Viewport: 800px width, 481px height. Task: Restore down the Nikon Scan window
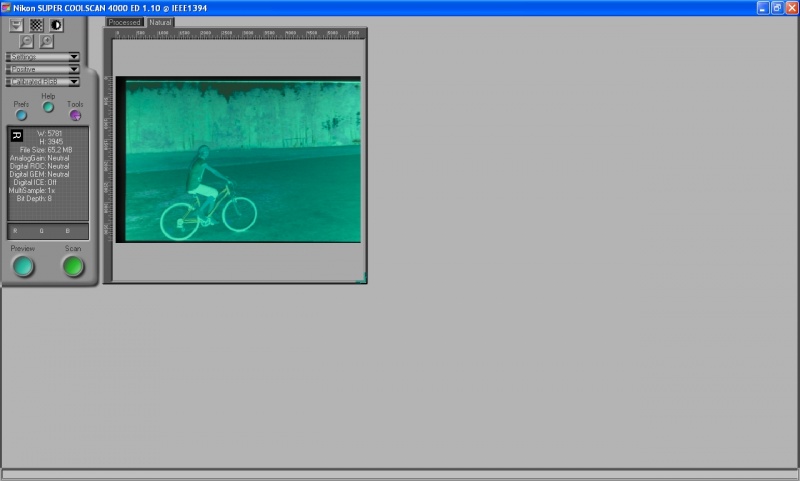(777, 8)
